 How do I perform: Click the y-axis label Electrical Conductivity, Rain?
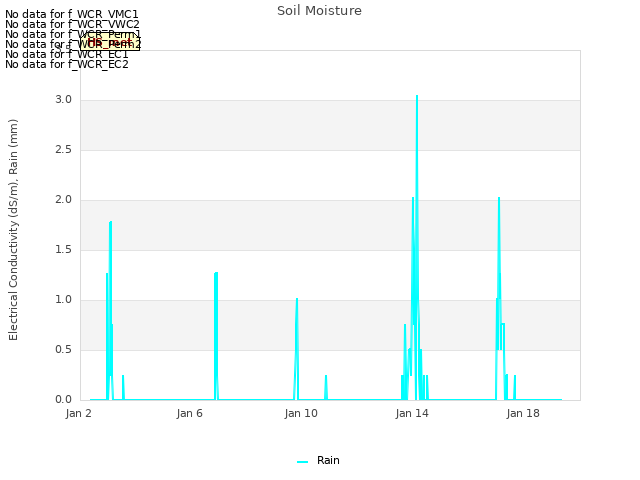tap(13, 230)
